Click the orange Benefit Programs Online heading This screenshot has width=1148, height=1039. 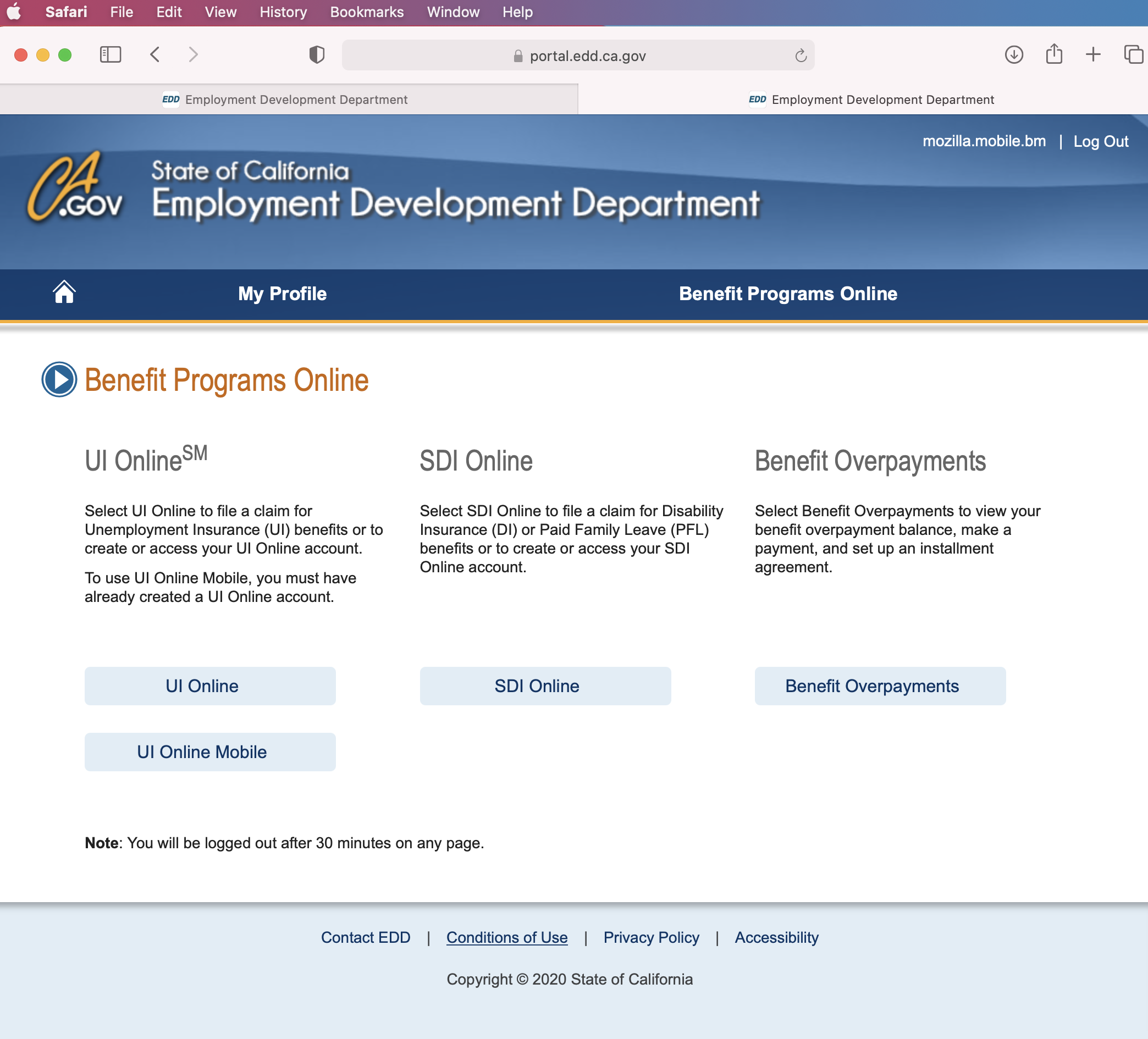[x=227, y=380]
